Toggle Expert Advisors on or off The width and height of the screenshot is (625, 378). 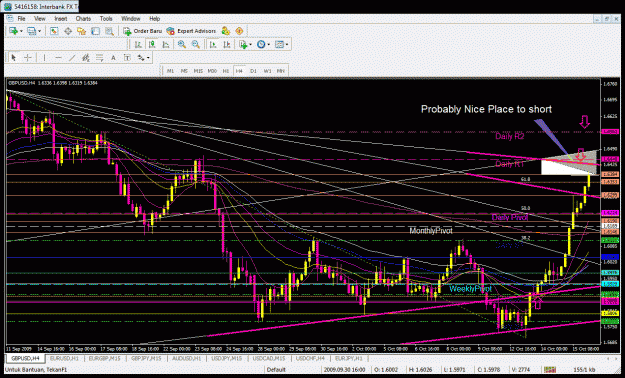(x=191, y=31)
